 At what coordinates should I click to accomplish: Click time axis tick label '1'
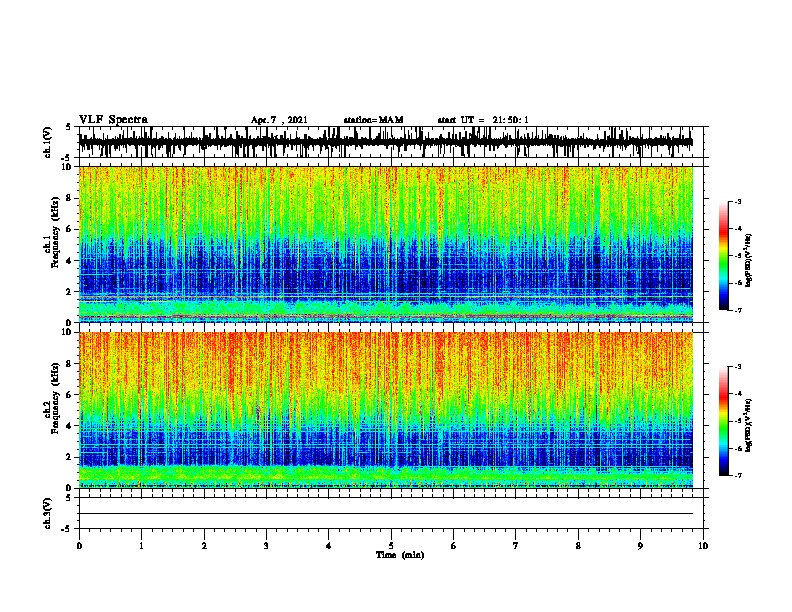click(141, 546)
